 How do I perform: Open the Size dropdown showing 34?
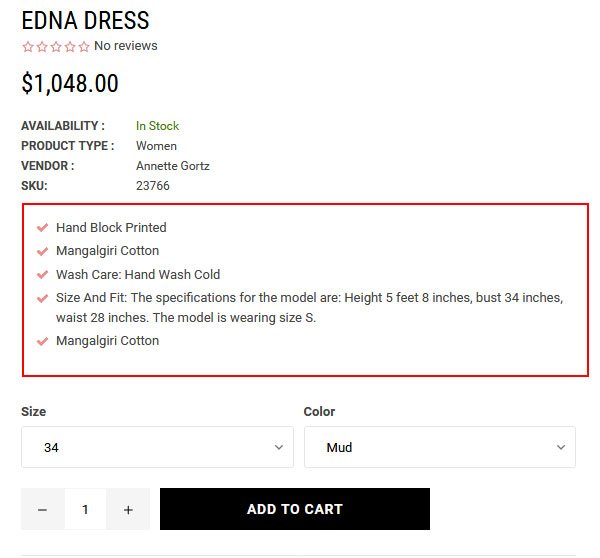click(x=157, y=447)
